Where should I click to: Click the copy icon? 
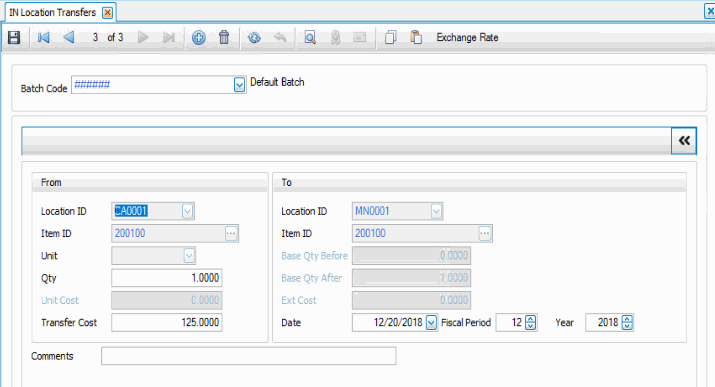coord(390,37)
